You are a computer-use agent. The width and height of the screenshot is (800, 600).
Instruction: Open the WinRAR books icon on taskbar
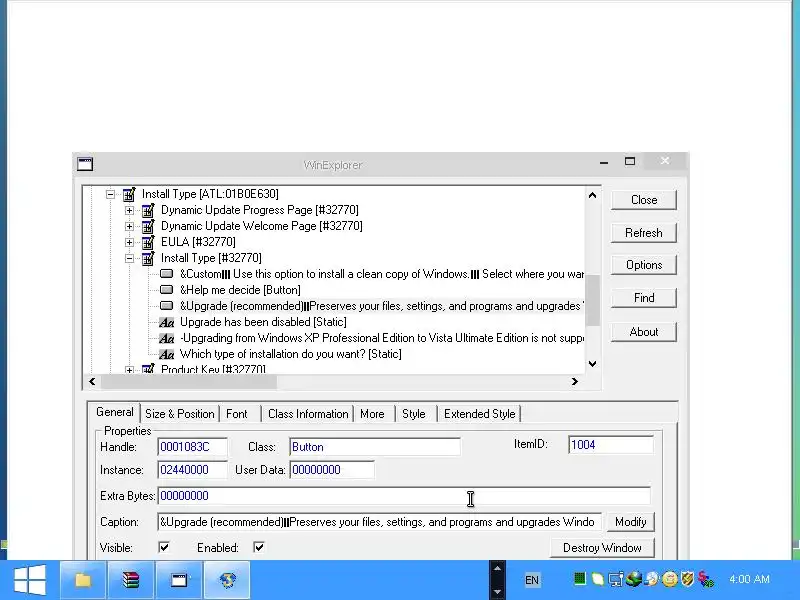click(x=131, y=580)
